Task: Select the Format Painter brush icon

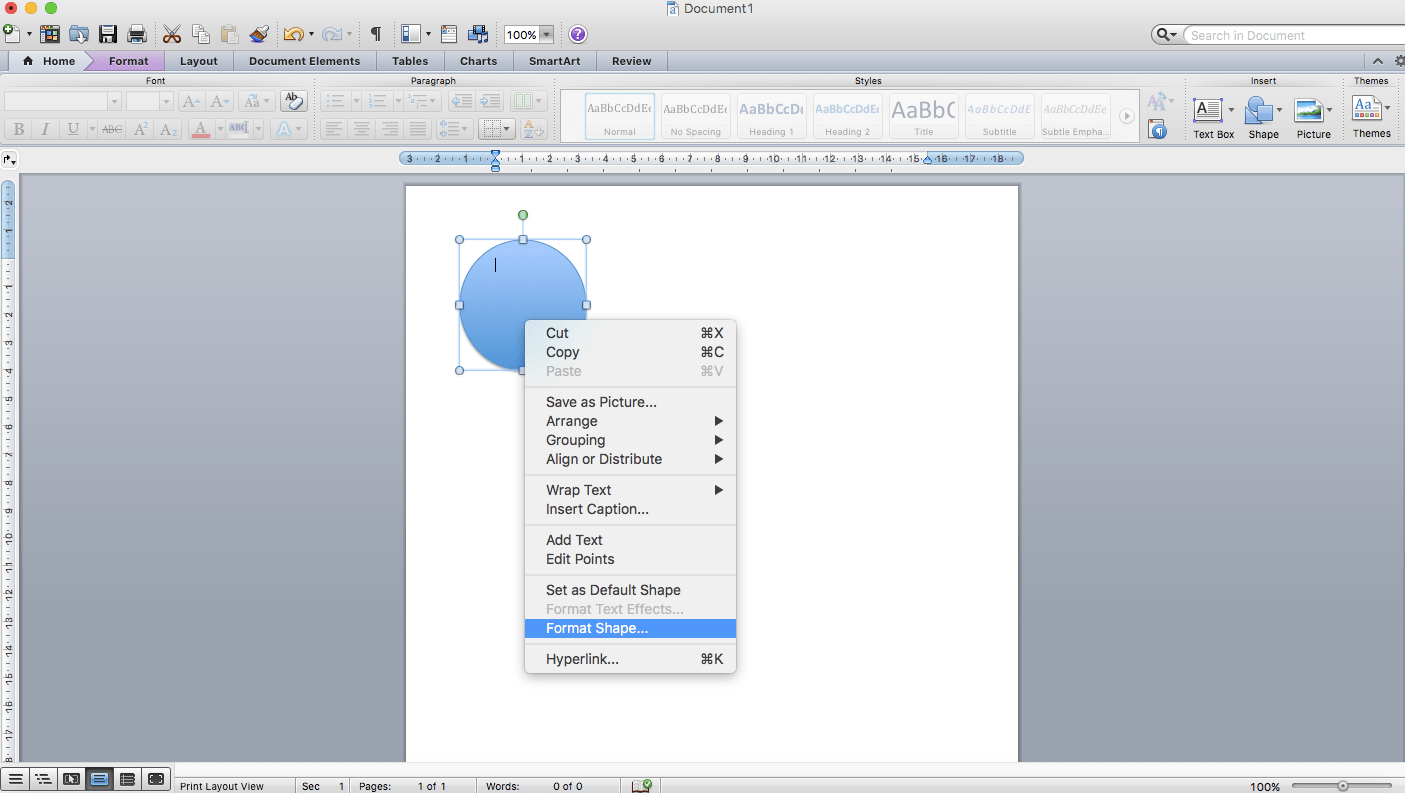Action: [x=259, y=34]
